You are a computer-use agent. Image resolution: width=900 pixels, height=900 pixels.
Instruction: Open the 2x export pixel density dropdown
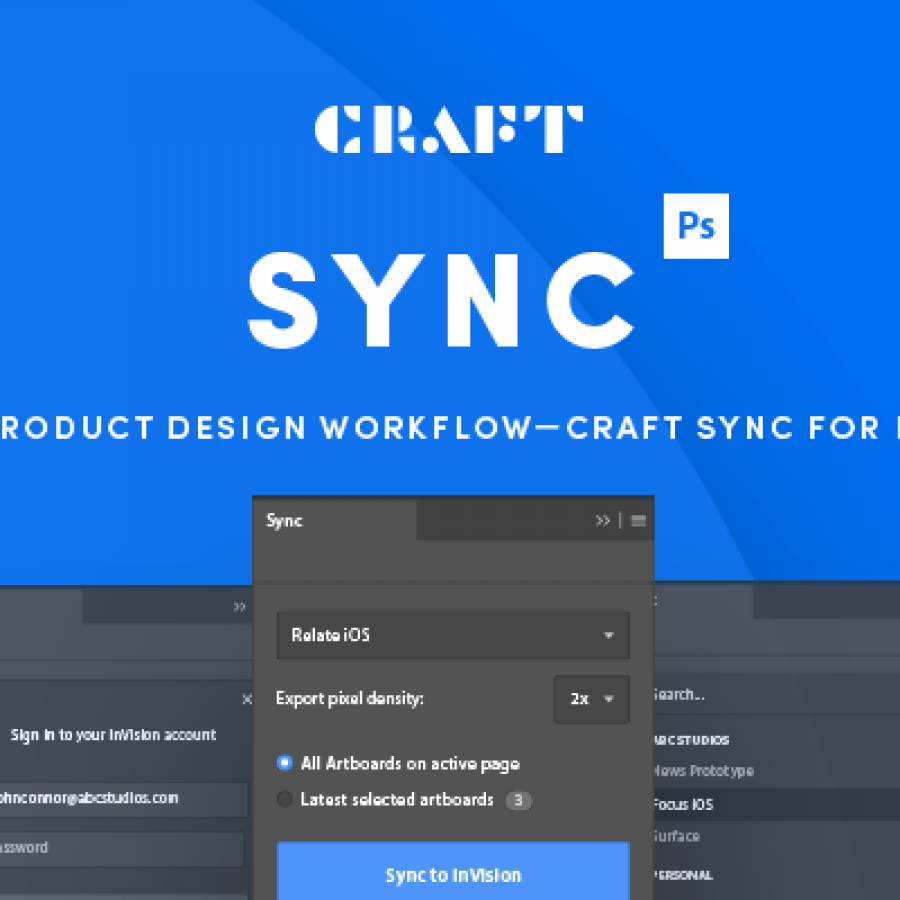[x=591, y=699]
